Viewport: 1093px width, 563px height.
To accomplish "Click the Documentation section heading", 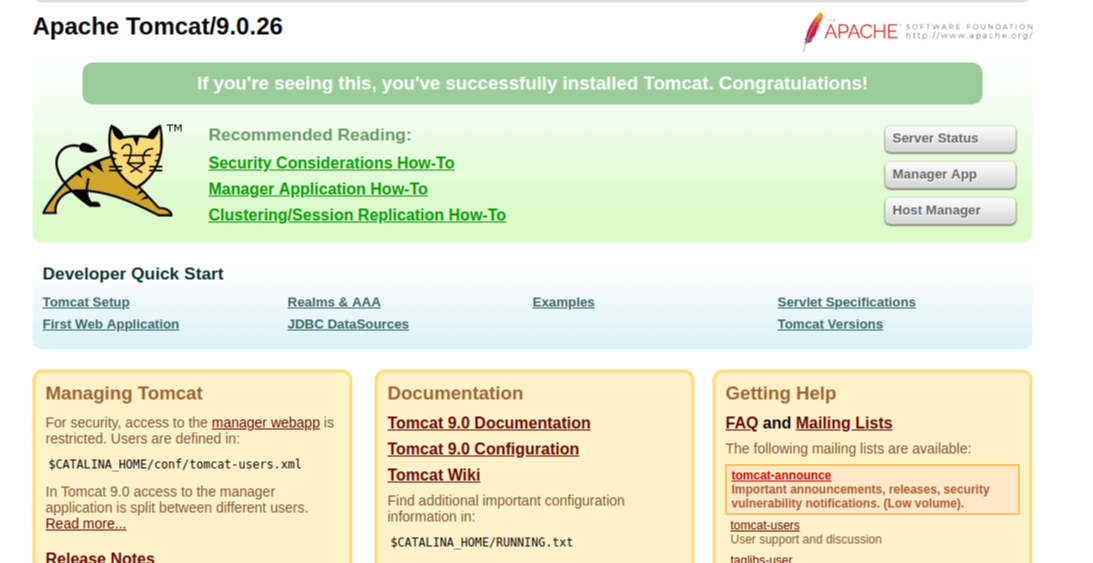I will [455, 394].
